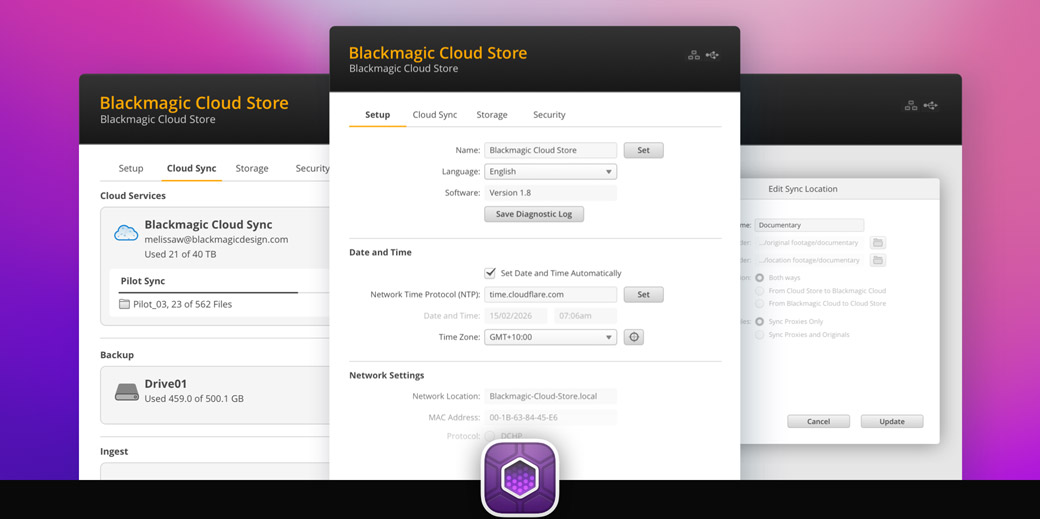Click the Documentary name field
The image size is (1040, 519).
point(809,225)
